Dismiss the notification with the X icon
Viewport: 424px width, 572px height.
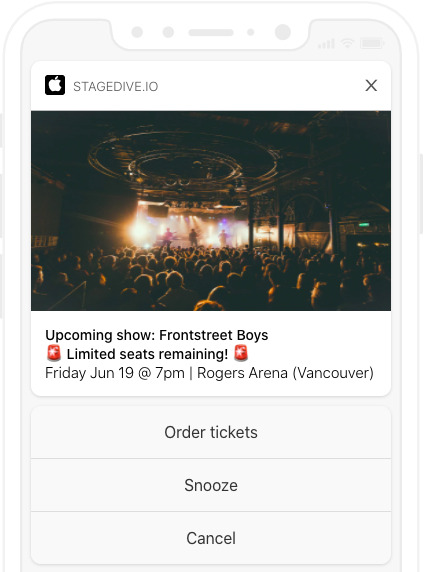pyautogui.click(x=371, y=86)
